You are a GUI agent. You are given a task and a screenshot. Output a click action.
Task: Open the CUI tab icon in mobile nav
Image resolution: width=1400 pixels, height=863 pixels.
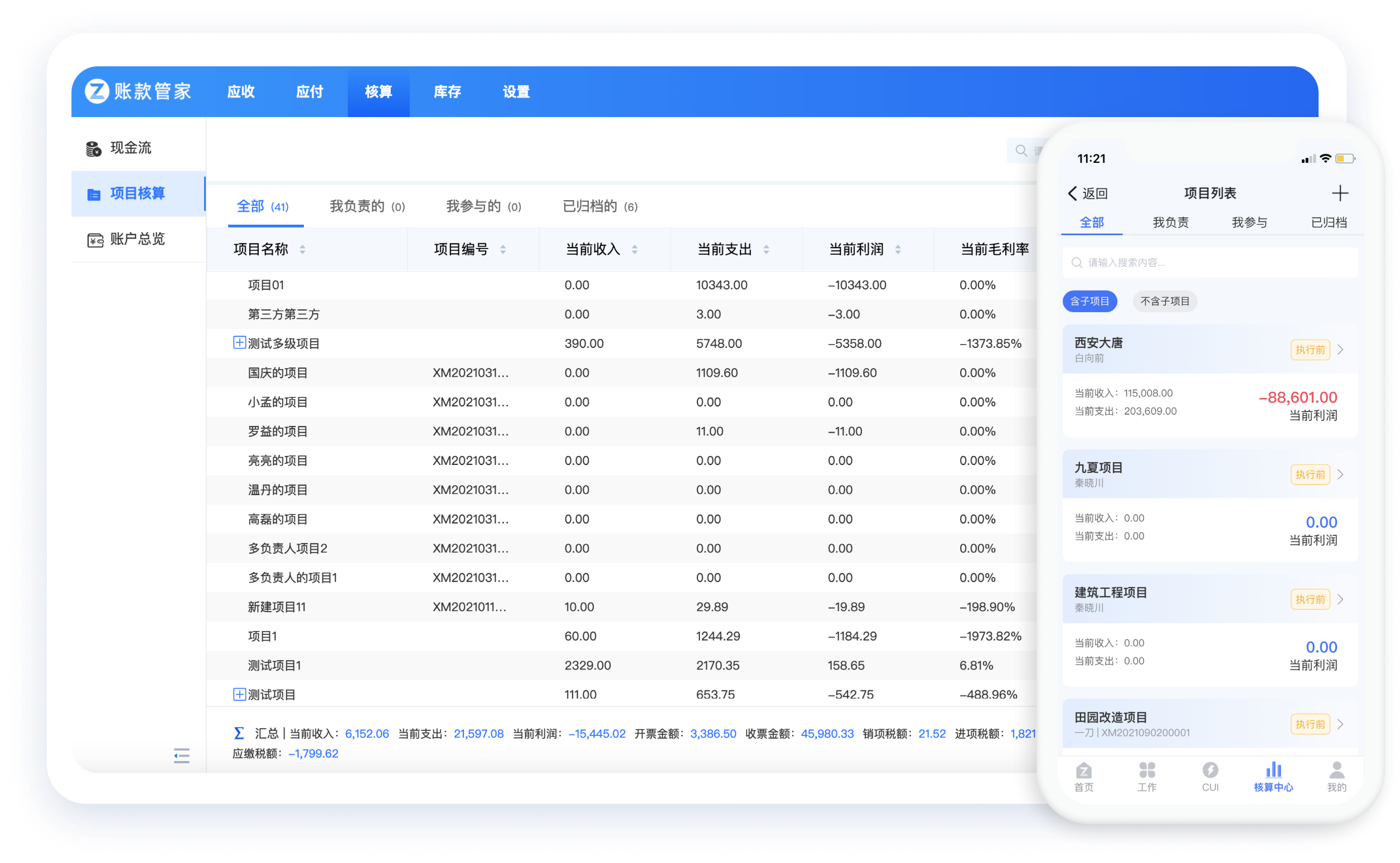tap(1210, 770)
